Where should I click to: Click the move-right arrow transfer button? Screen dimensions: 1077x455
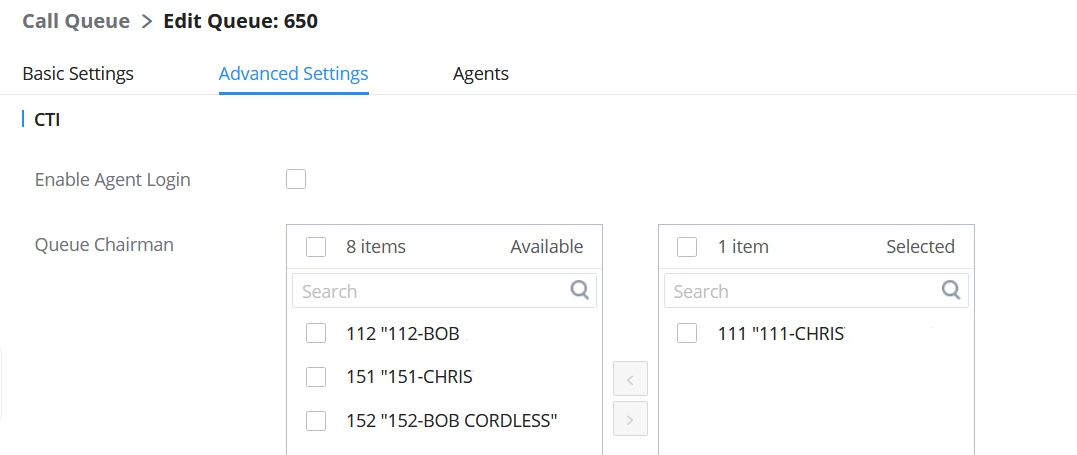click(x=630, y=419)
